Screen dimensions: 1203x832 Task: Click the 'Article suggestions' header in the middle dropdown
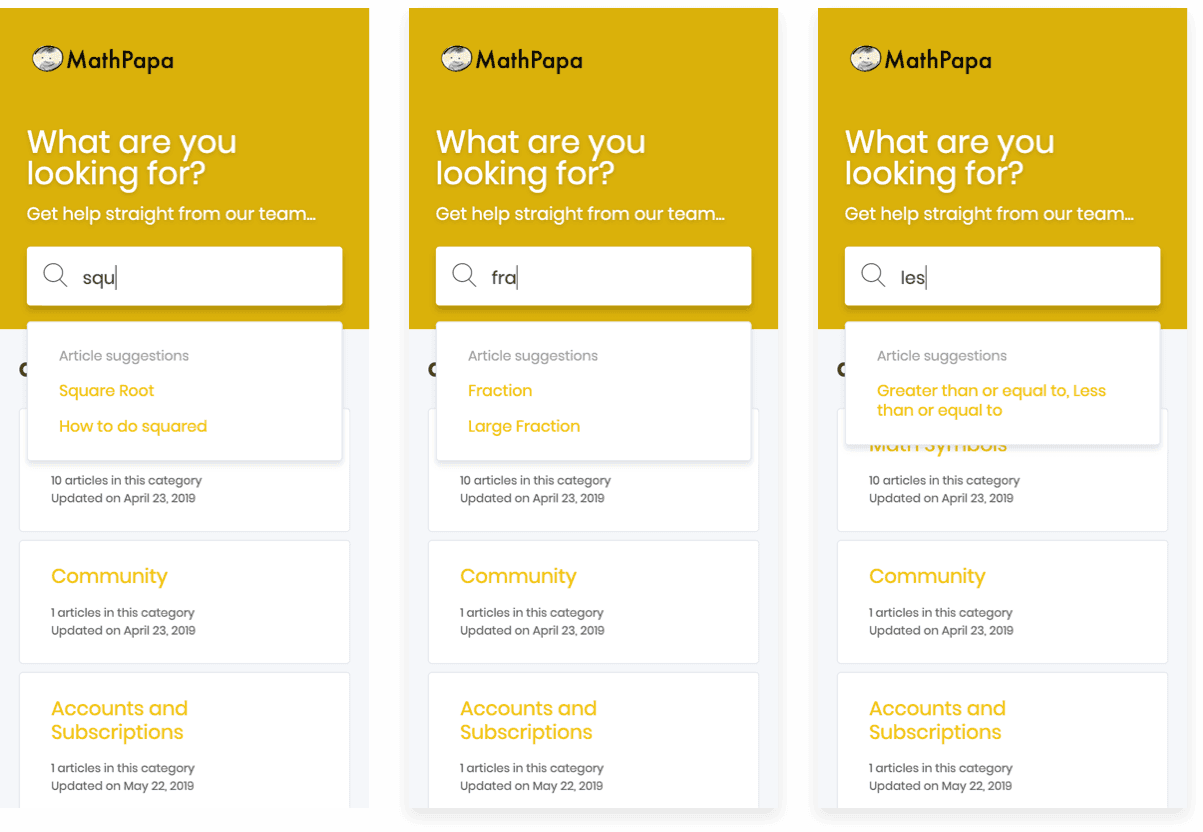[533, 355]
